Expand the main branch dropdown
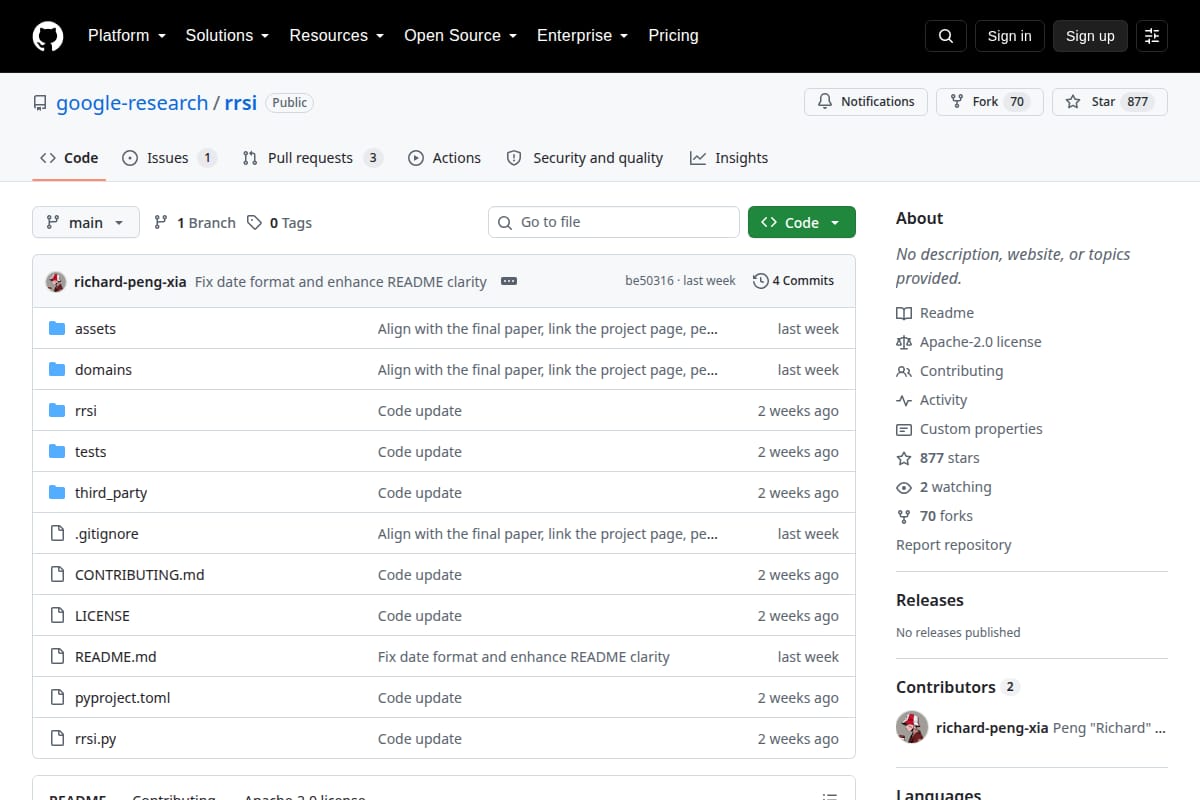Screen dimensions: 1200x800 point(86,222)
